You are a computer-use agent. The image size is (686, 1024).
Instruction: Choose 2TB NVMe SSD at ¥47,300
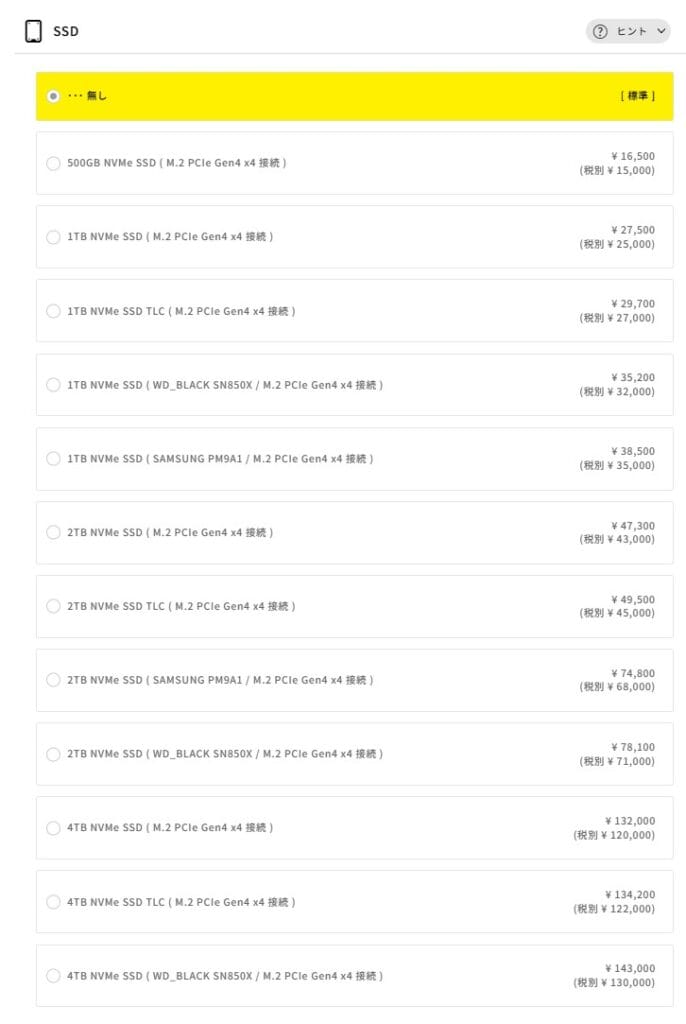pos(54,532)
